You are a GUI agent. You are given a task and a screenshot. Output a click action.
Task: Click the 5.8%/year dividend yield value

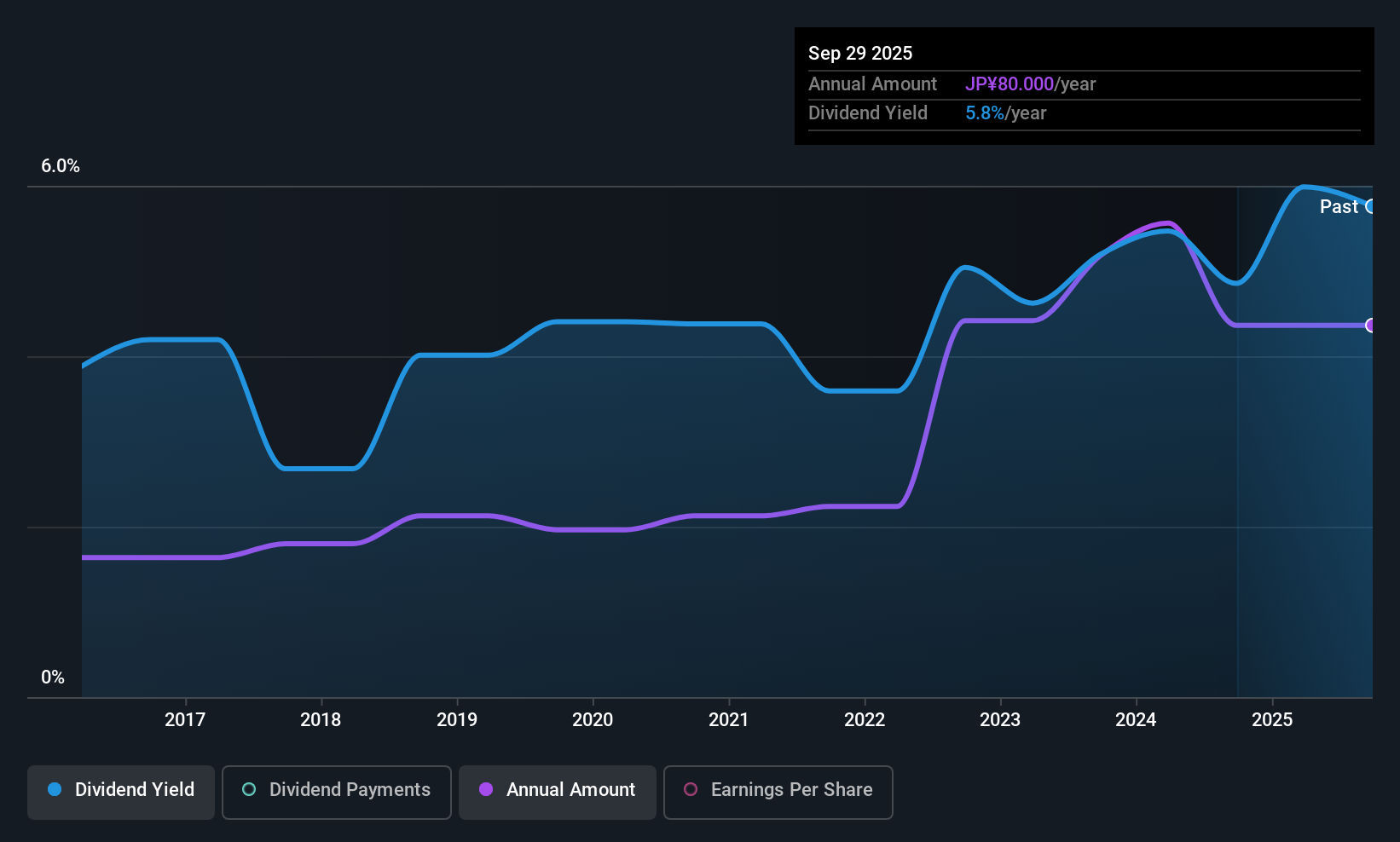pyautogui.click(x=1005, y=113)
